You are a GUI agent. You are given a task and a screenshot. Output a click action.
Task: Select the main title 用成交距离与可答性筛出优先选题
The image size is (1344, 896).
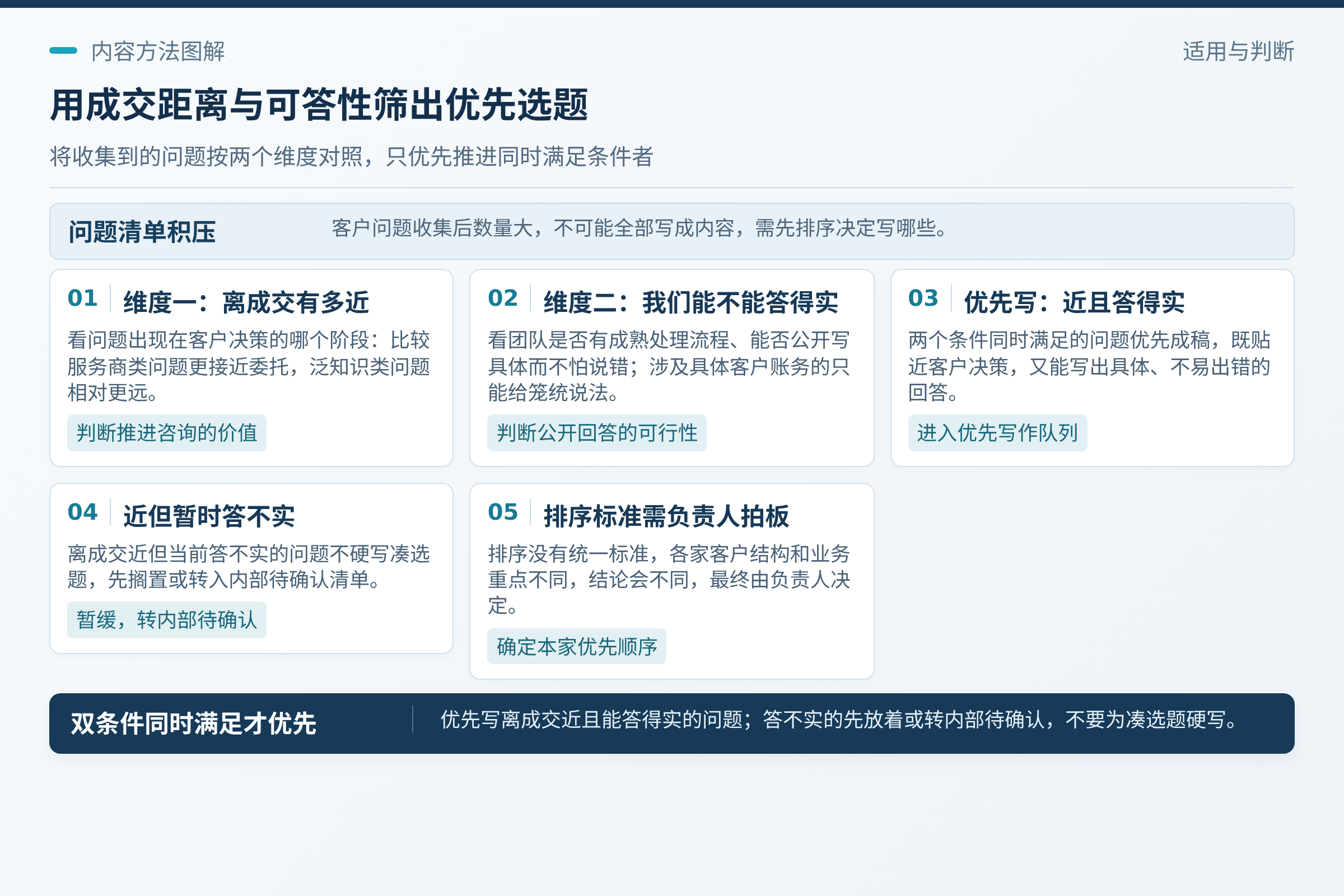[319, 105]
